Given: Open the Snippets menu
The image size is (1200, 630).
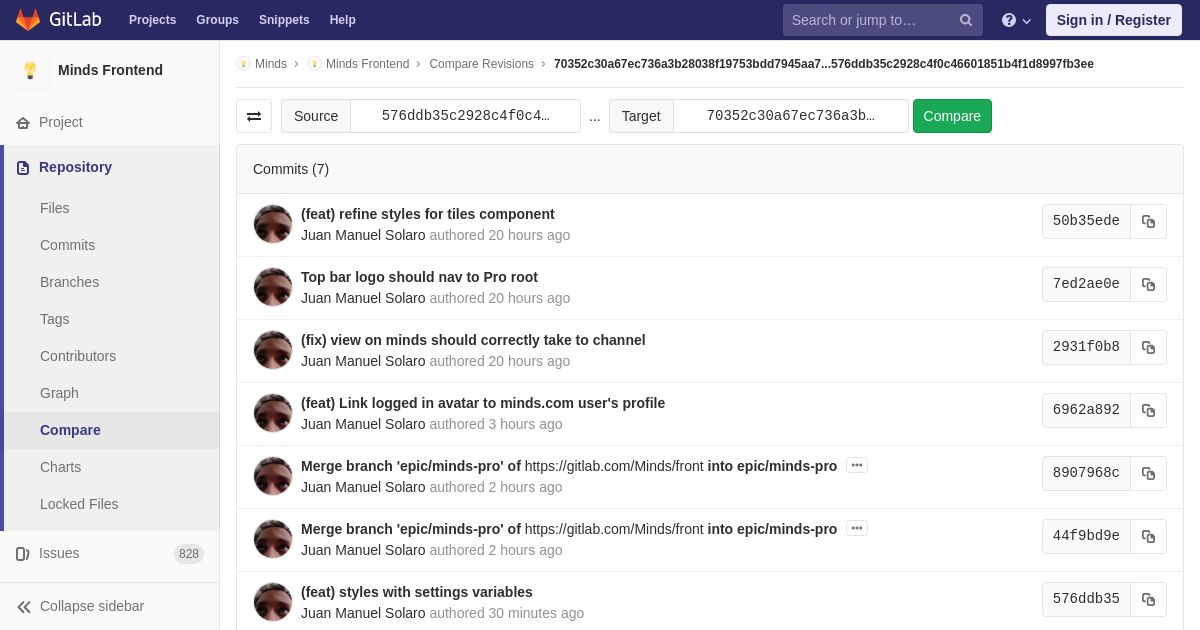Looking at the screenshot, I should [x=284, y=20].
